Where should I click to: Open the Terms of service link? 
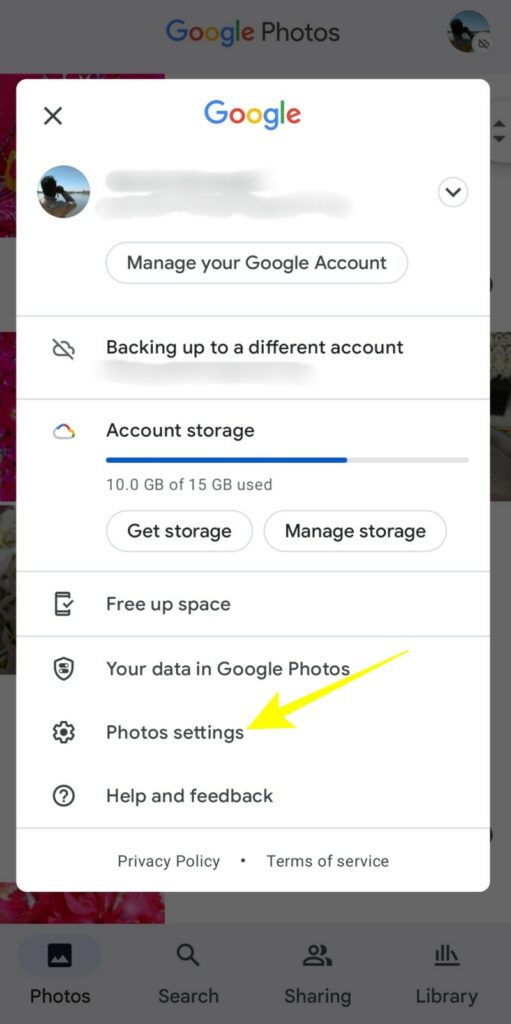327,861
